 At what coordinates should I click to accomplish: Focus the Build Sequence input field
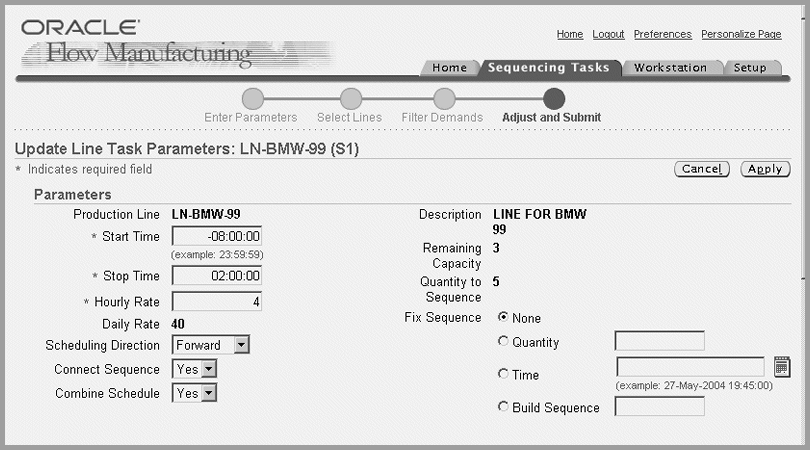pos(660,406)
